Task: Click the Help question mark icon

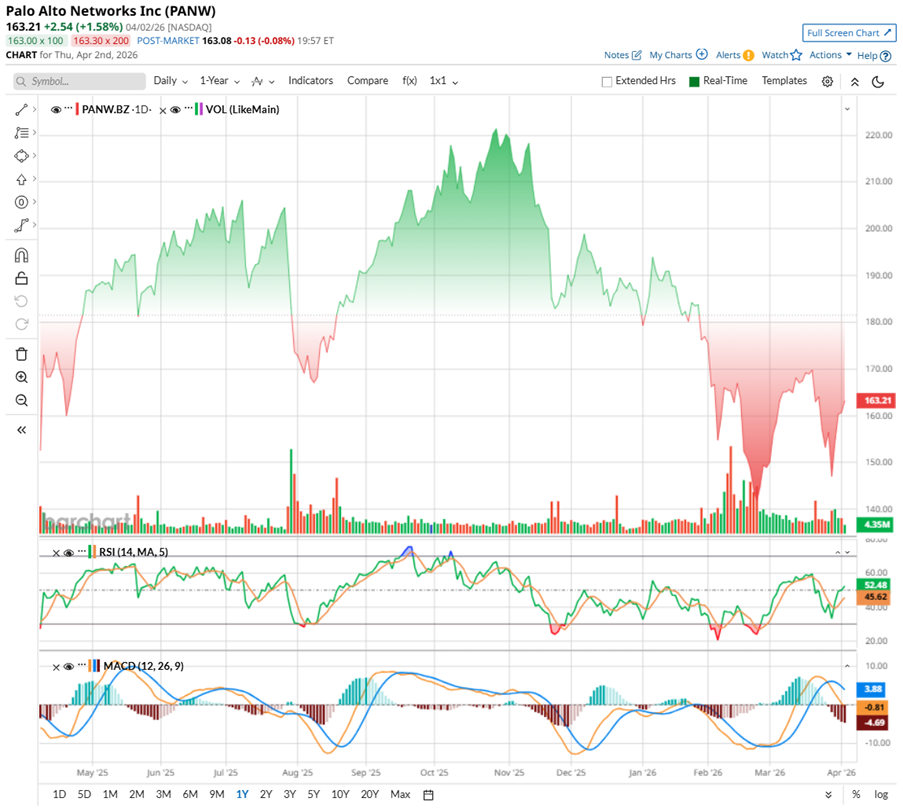Action: pos(886,56)
